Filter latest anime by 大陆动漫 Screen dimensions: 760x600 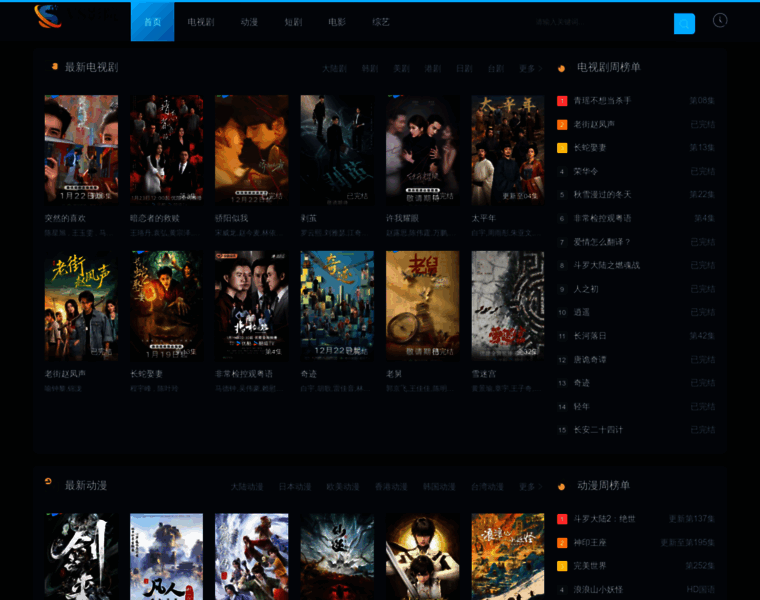(247, 487)
